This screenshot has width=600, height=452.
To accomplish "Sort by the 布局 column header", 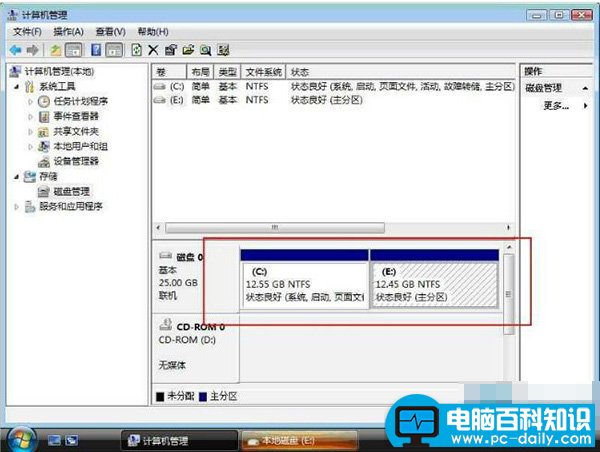I will click(200, 72).
